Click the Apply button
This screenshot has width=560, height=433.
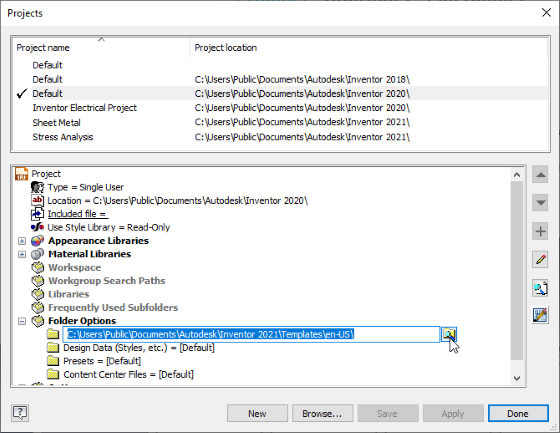(453, 413)
